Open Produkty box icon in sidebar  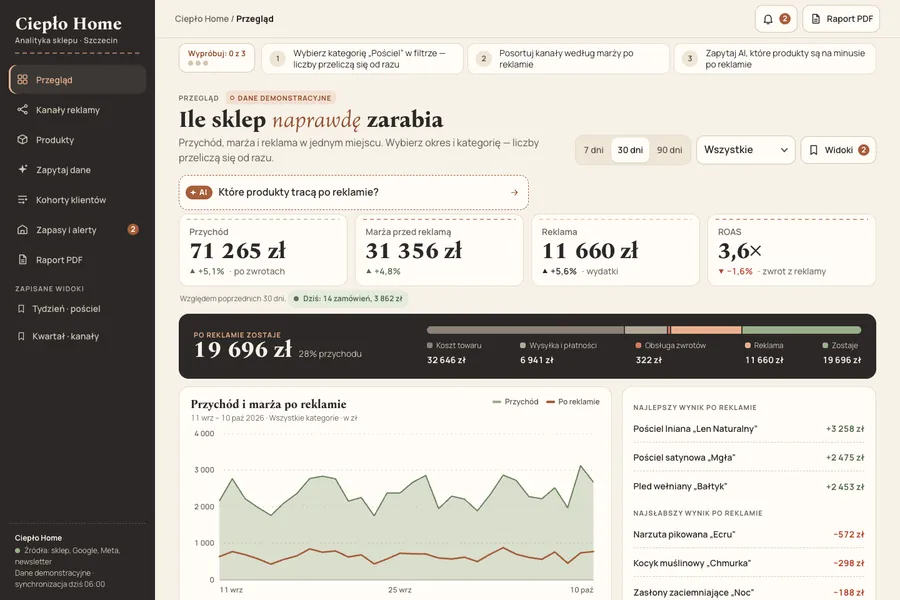tap(22, 140)
